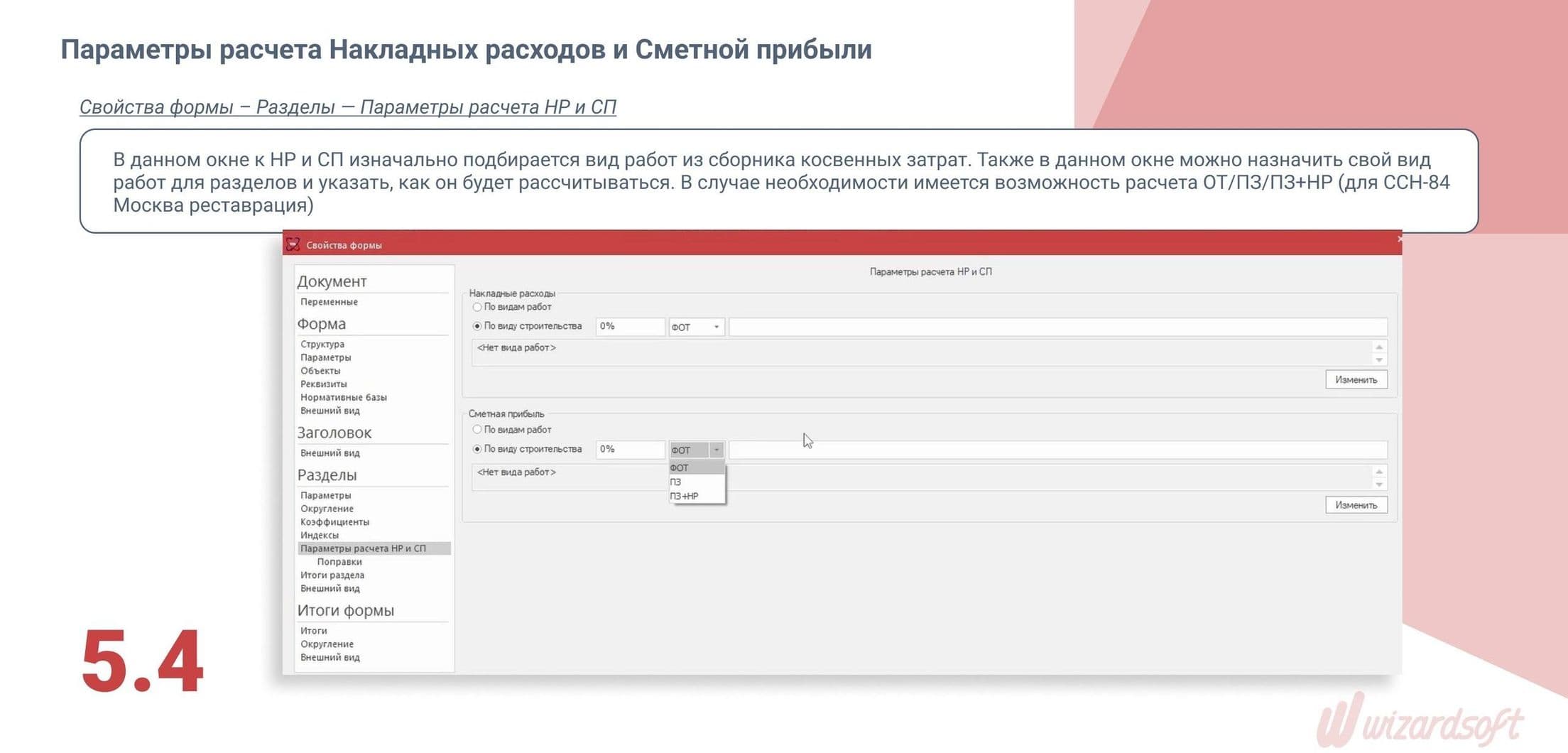Click the wide text field in Сметная прибыль

click(1058, 450)
